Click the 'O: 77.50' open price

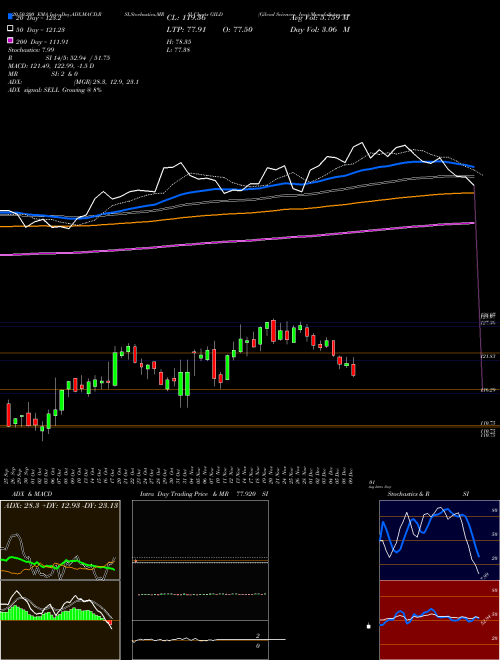pyautogui.click(x=237, y=29)
